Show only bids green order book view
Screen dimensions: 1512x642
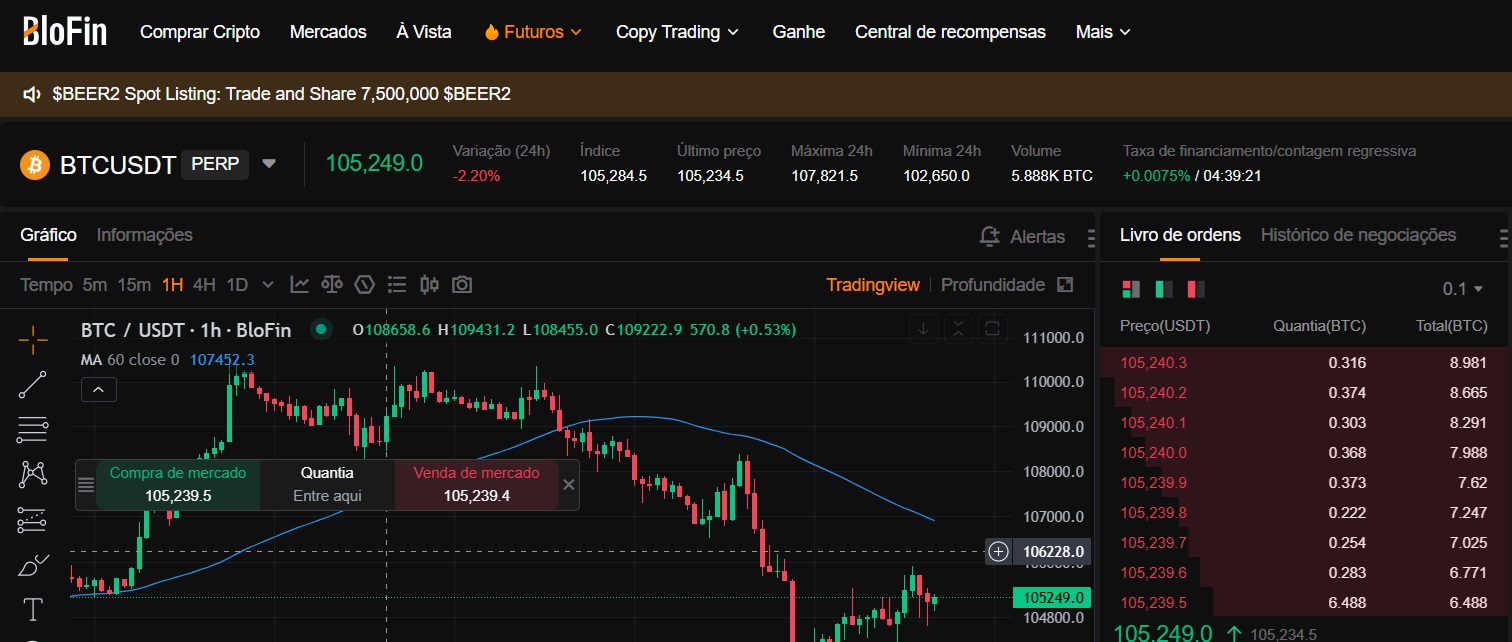click(x=1163, y=289)
